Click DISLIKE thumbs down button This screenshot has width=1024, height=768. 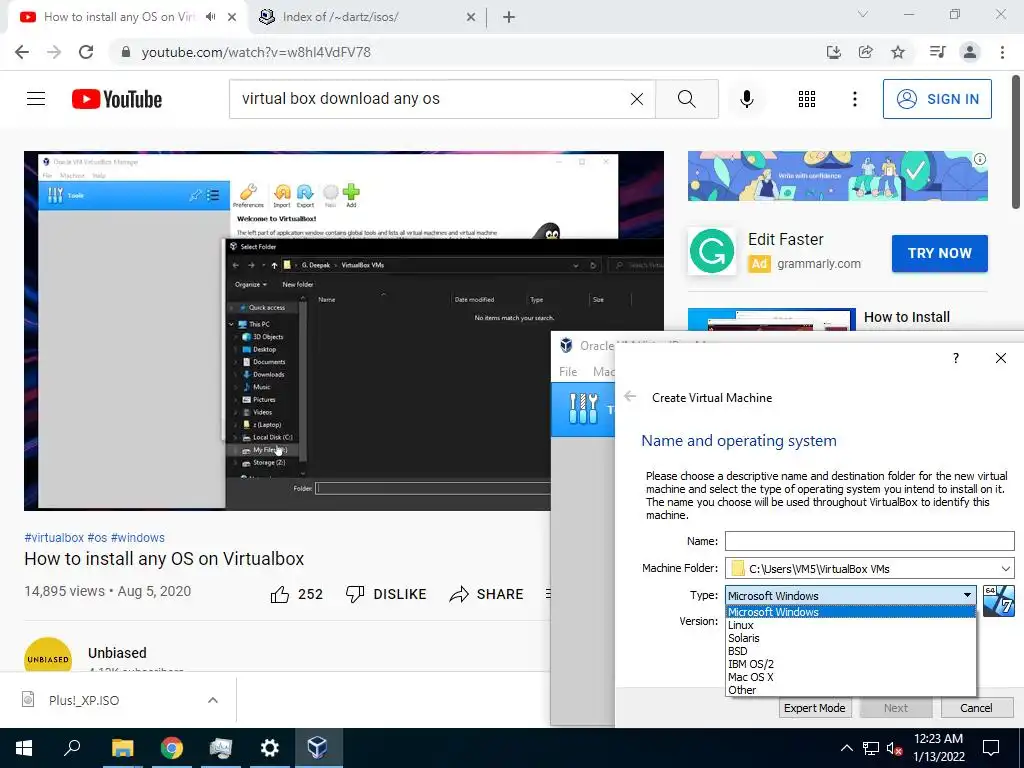coord(386,594)
